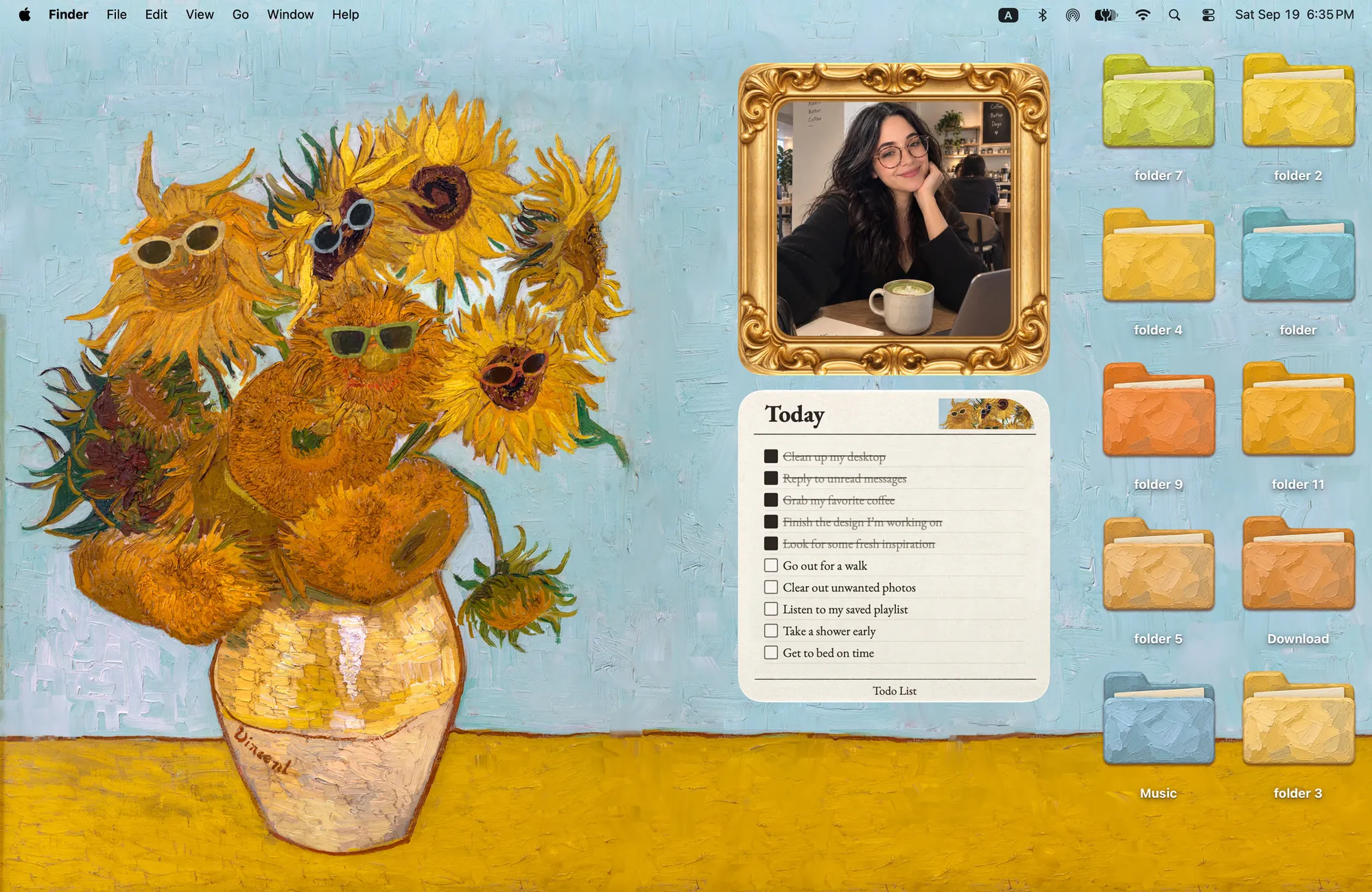The height and width of the screenshot is (892, 1372).
Task: Open the Window menu
Action: coord(290,14)
